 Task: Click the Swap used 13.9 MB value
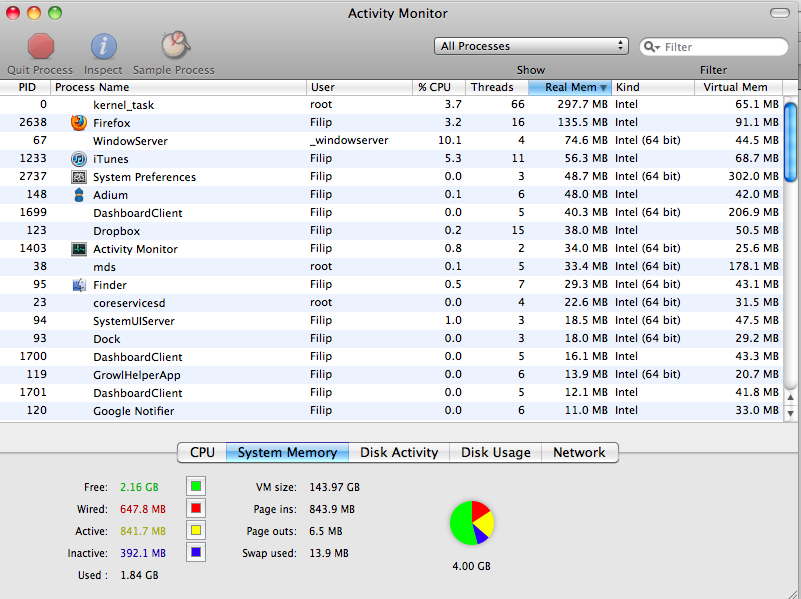tap(329, 553)
